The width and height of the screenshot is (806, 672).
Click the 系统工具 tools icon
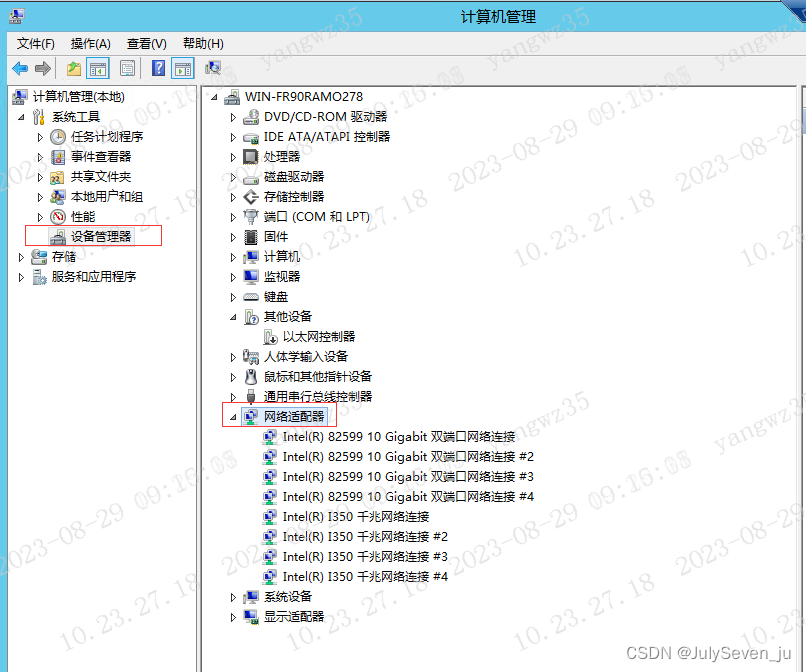(x=39, y=117)
